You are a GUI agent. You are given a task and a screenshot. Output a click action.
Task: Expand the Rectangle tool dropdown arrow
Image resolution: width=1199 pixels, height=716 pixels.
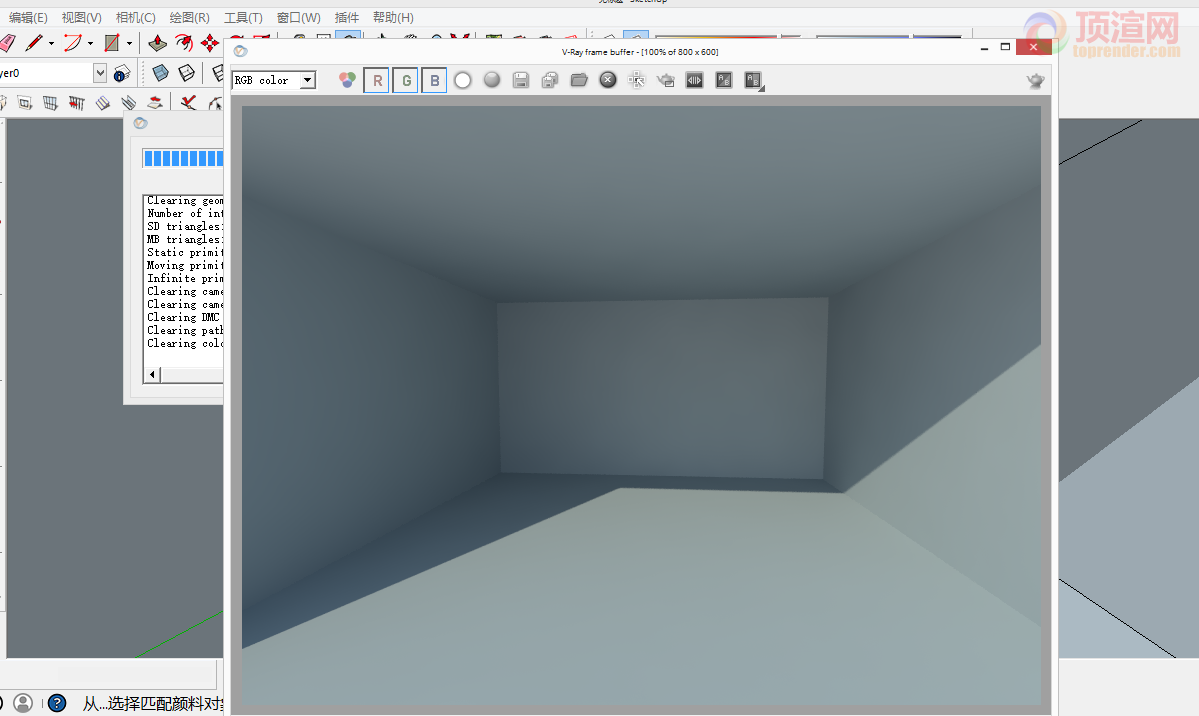point(129,44)
